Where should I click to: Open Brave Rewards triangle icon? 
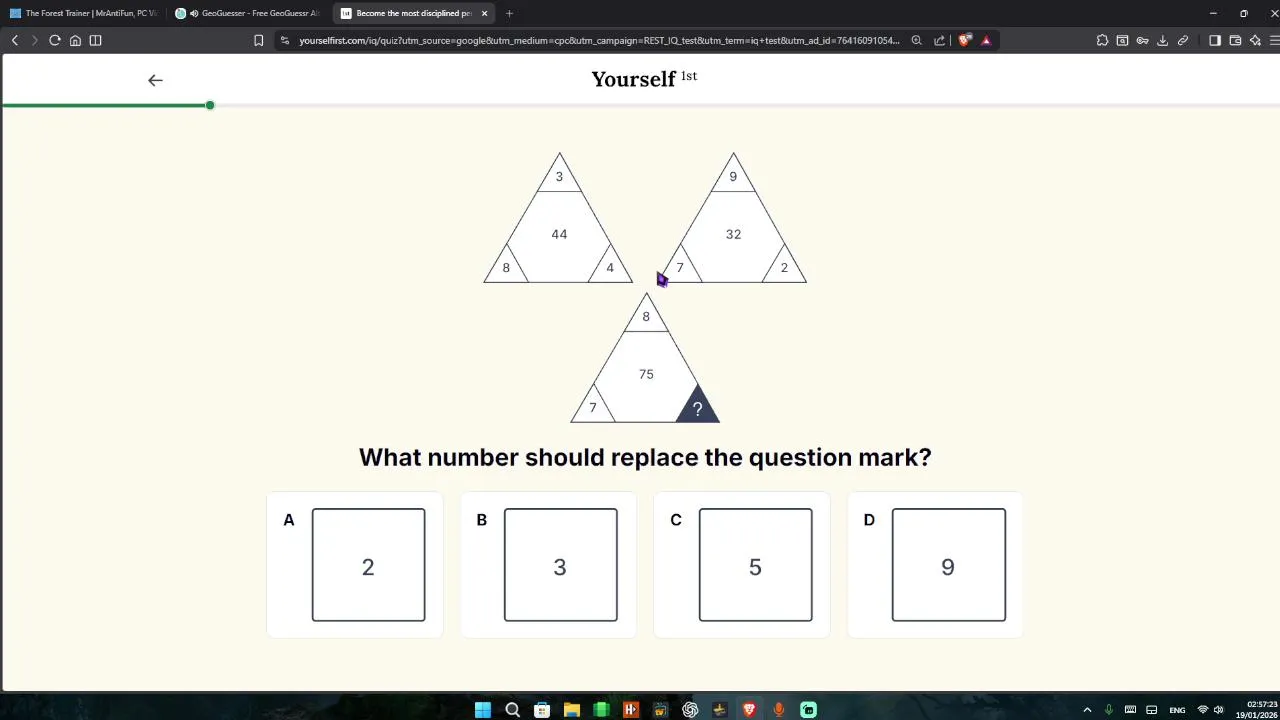[x=986, y=40]
